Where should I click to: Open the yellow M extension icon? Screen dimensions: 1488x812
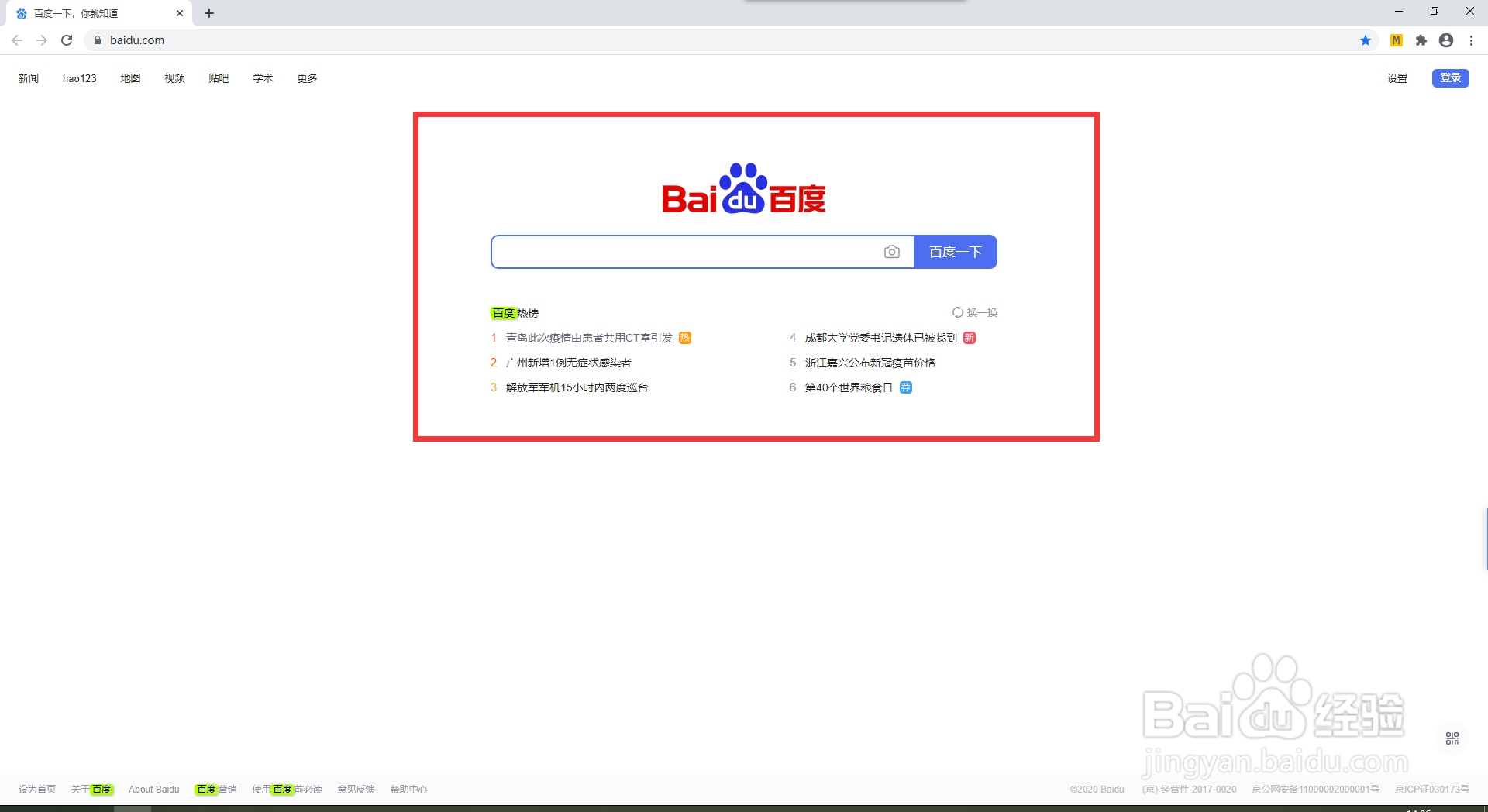coord(1397,40)
